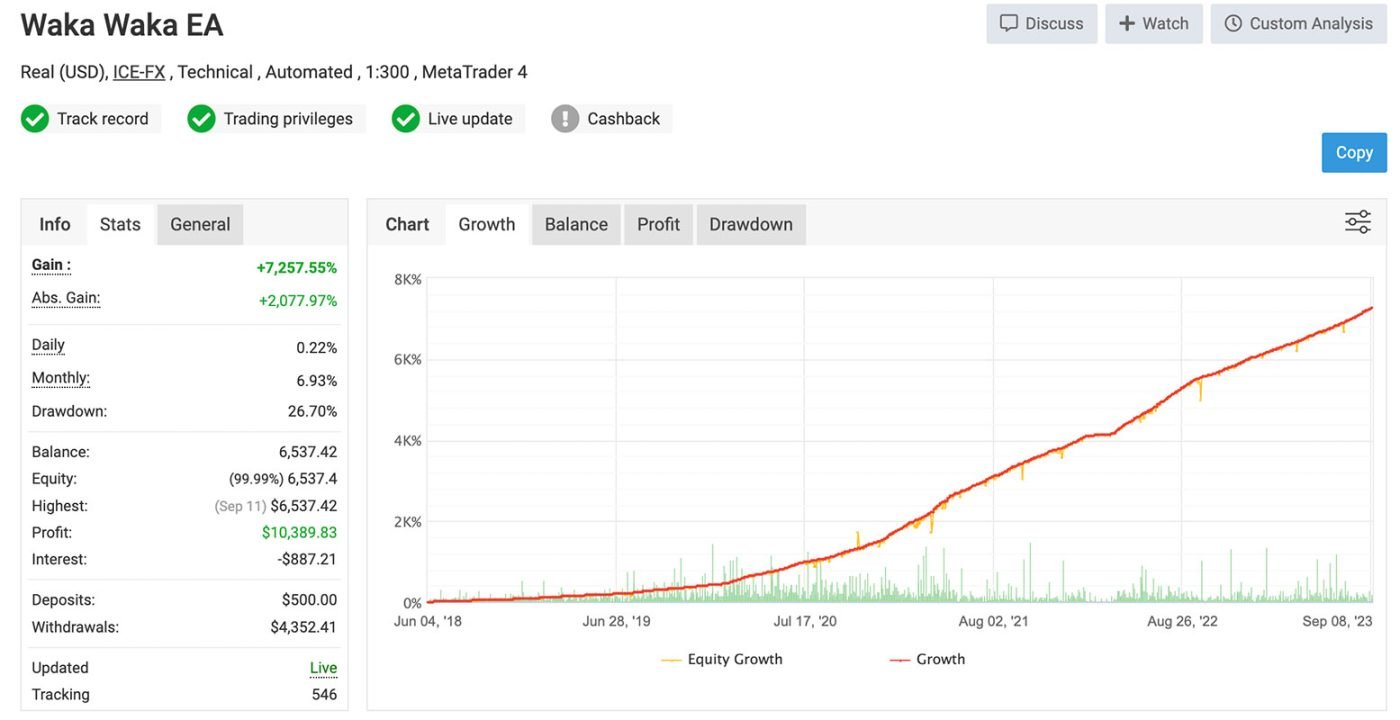Click the Discuss speech bubble icon

coord(1009,23)
